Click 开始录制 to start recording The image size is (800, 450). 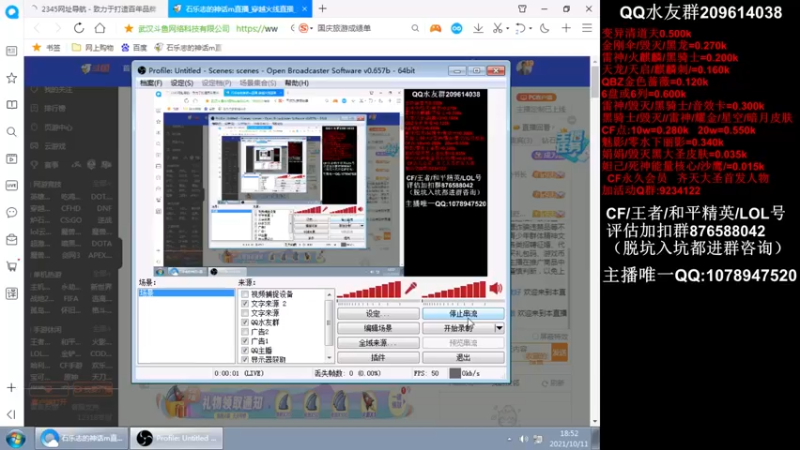click(x=458, y=328)
